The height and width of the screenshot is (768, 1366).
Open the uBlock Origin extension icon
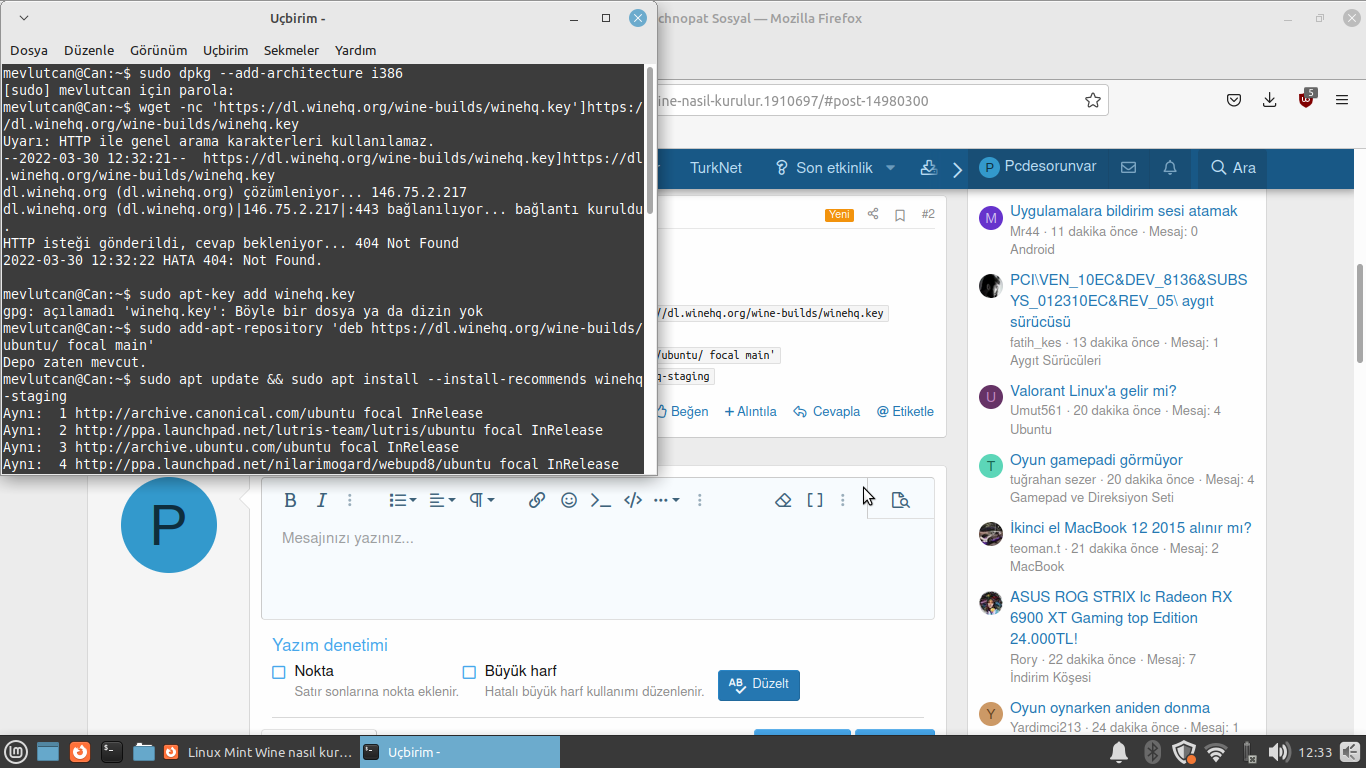[1306, 100]
